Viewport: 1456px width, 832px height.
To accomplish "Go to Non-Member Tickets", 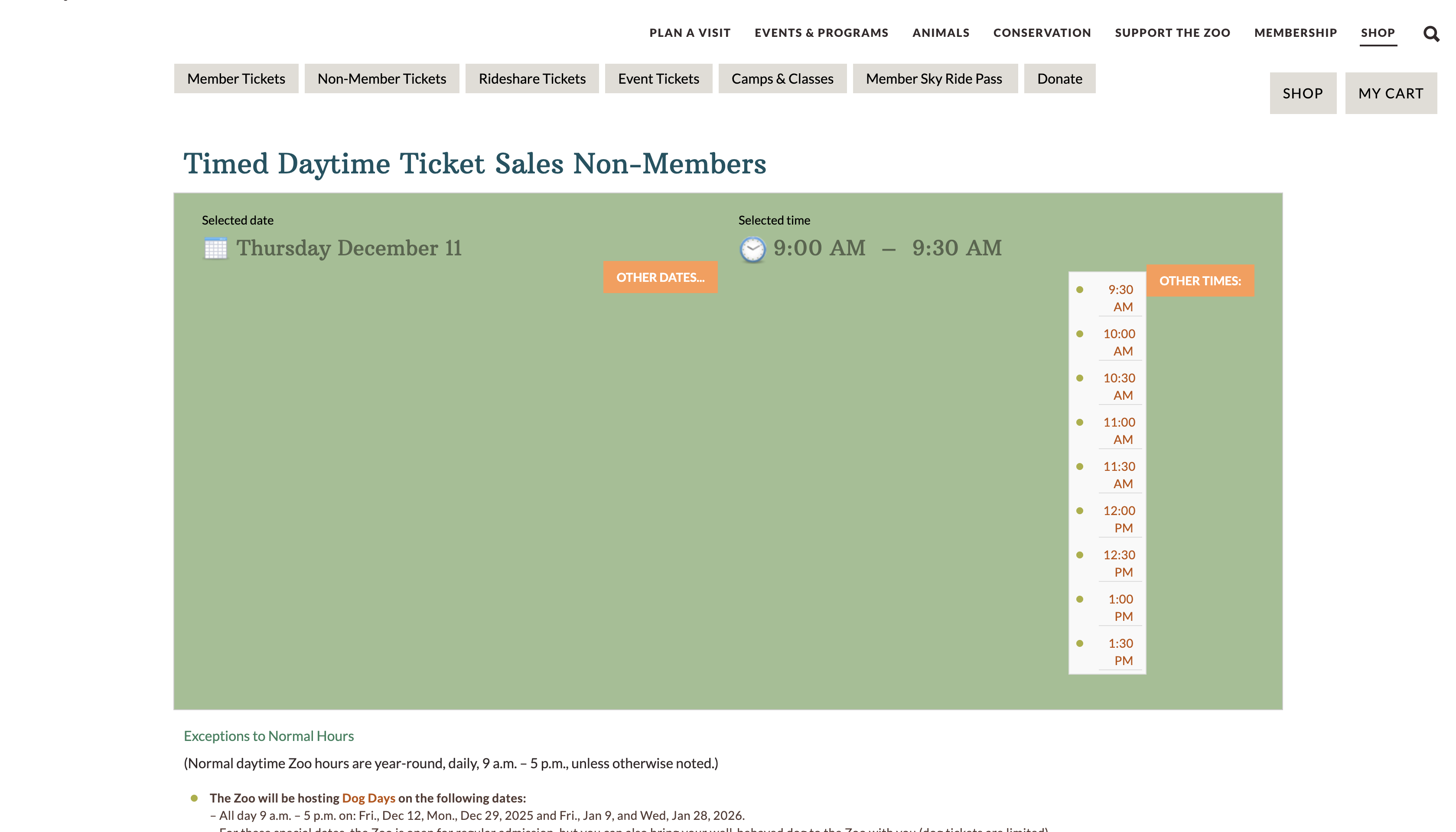I will 381,78.
